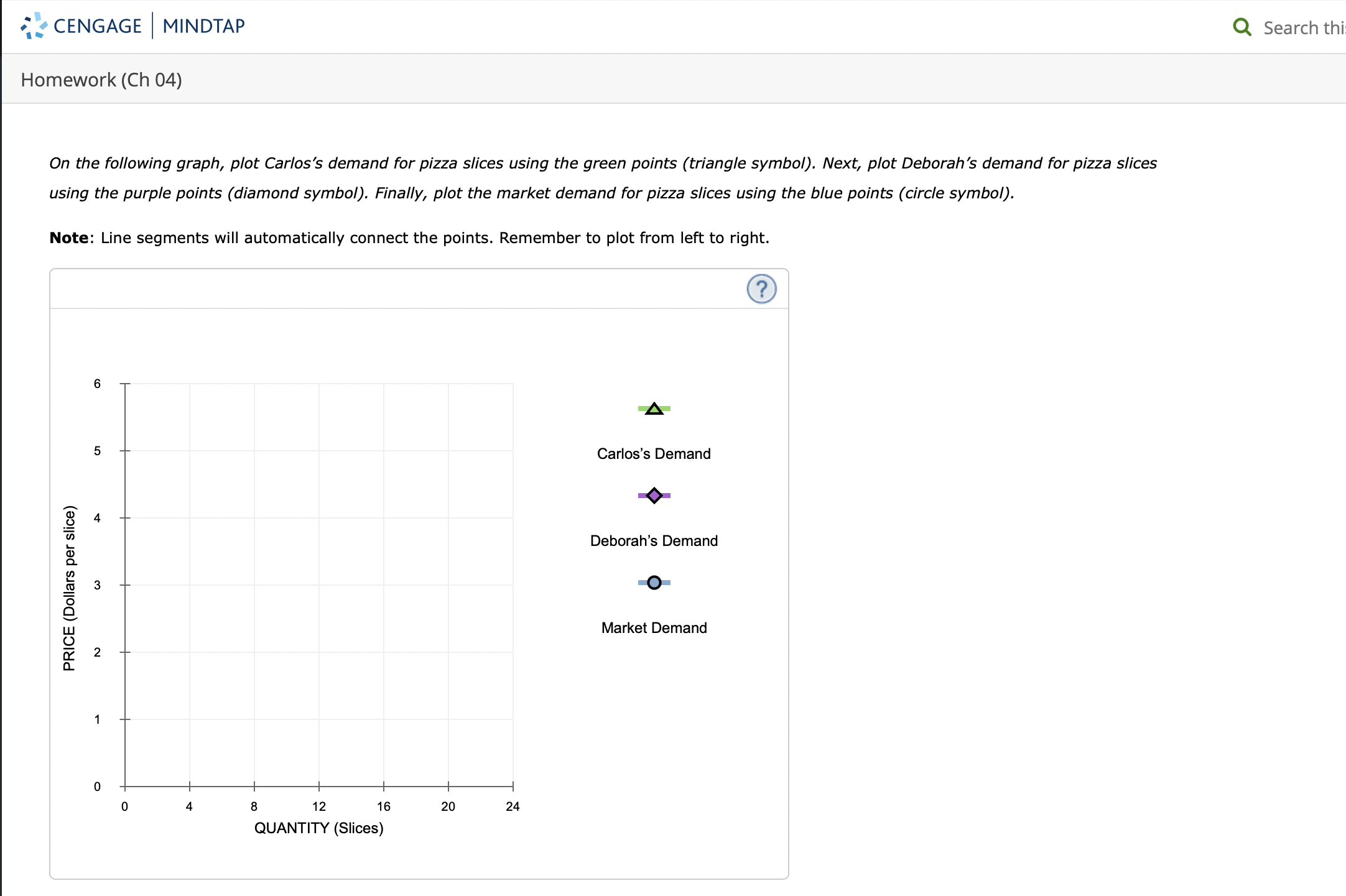Image resolution: width=1346 pixels, height=896 pixels.
Task: Open the graph help question mark
Action: click(x=761, y=289)
